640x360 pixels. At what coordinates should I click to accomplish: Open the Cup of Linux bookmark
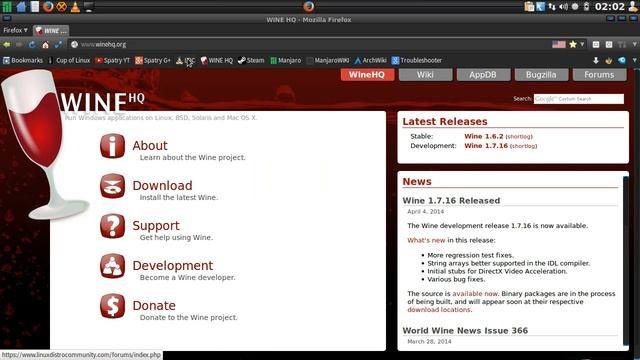69,60
